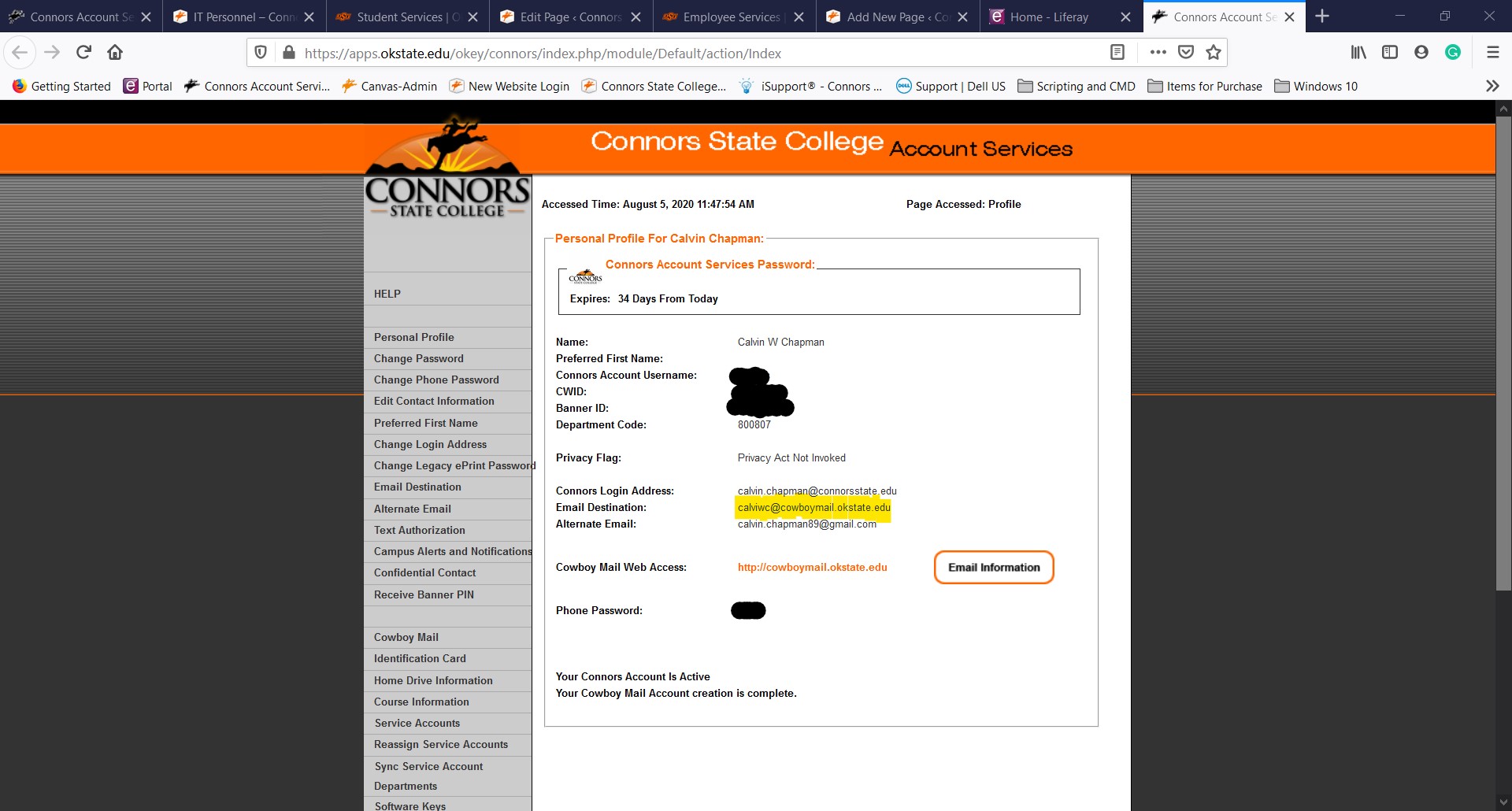Go back with the back arrow
This screenshot has height=811, width=1512.
point(20,52)
